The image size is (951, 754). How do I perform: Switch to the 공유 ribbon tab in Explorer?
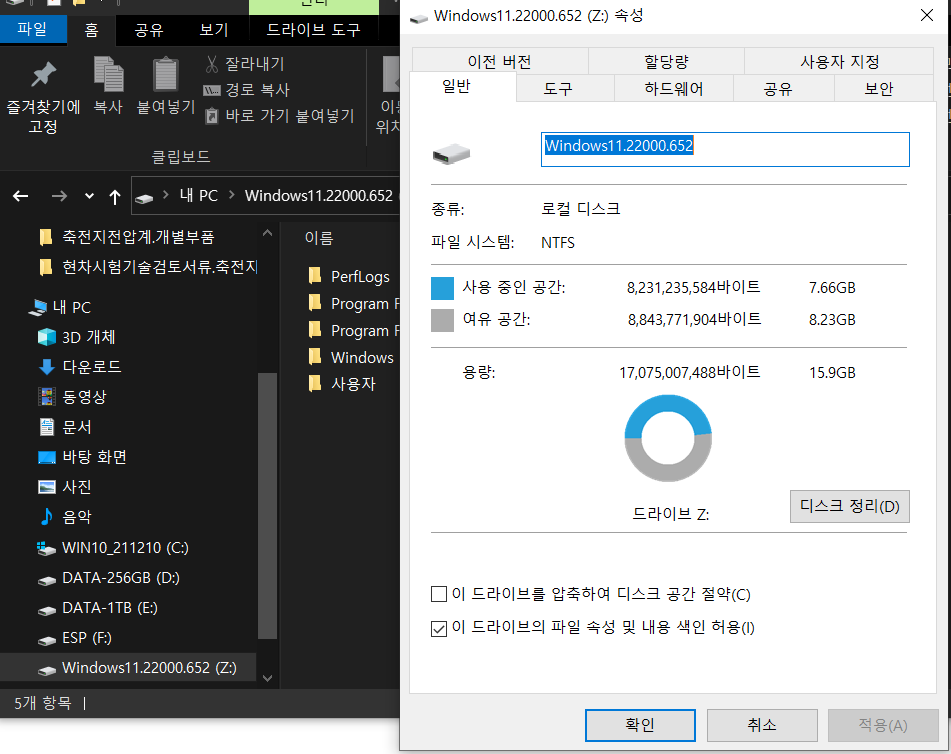149,30
